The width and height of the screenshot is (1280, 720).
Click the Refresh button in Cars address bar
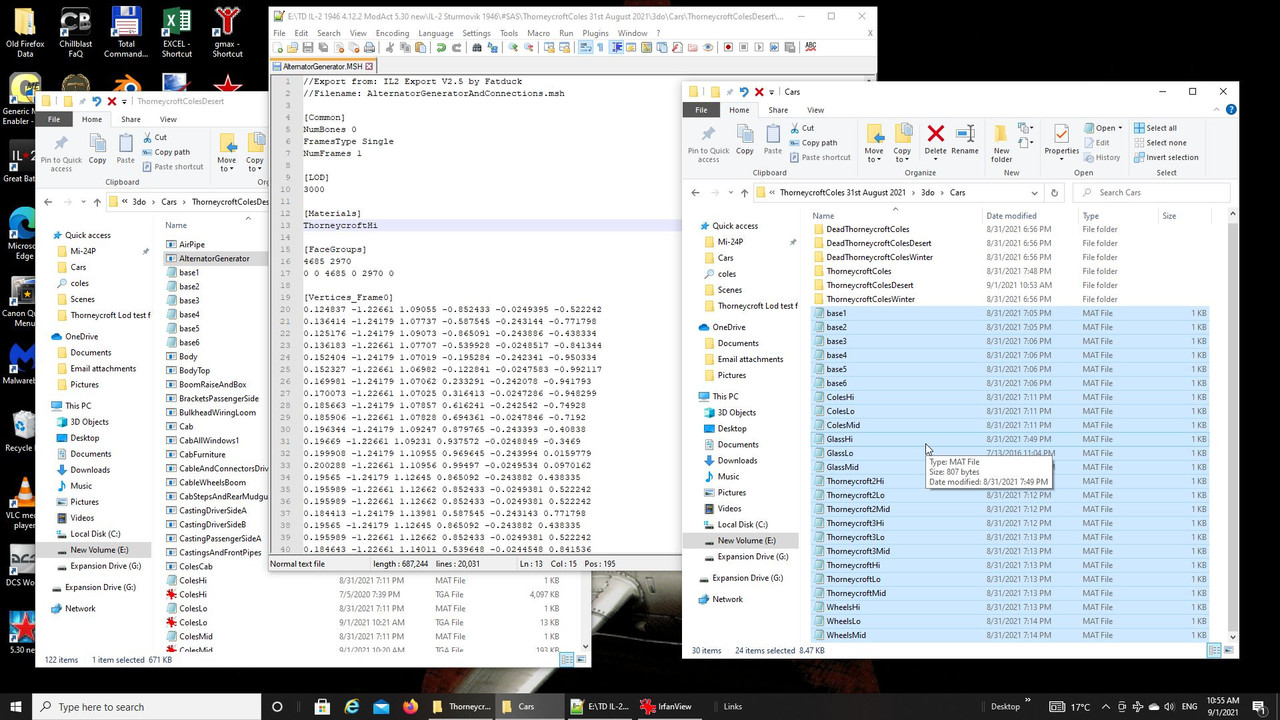[1054, 192]
